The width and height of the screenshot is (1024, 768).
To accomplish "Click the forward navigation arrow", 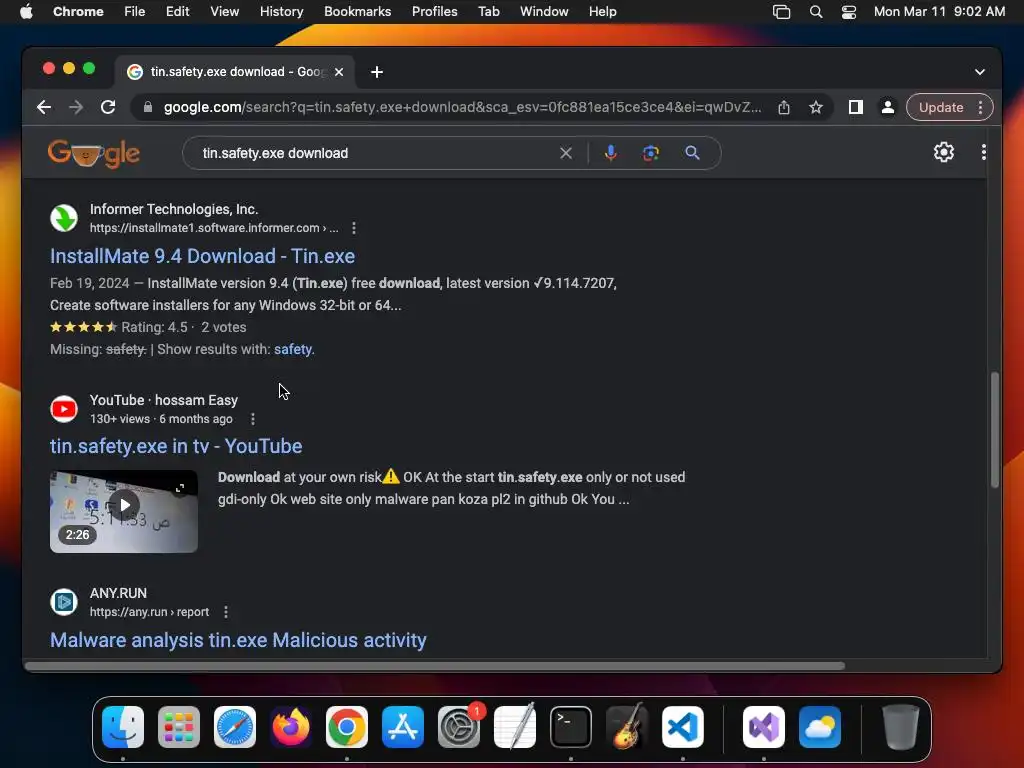I will point(76,107).
